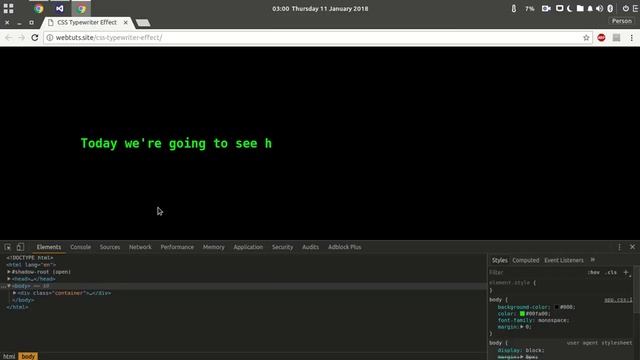Open the black background-color swatch
The height and width of the screenshot is (360, 640).
coord(556,307)
